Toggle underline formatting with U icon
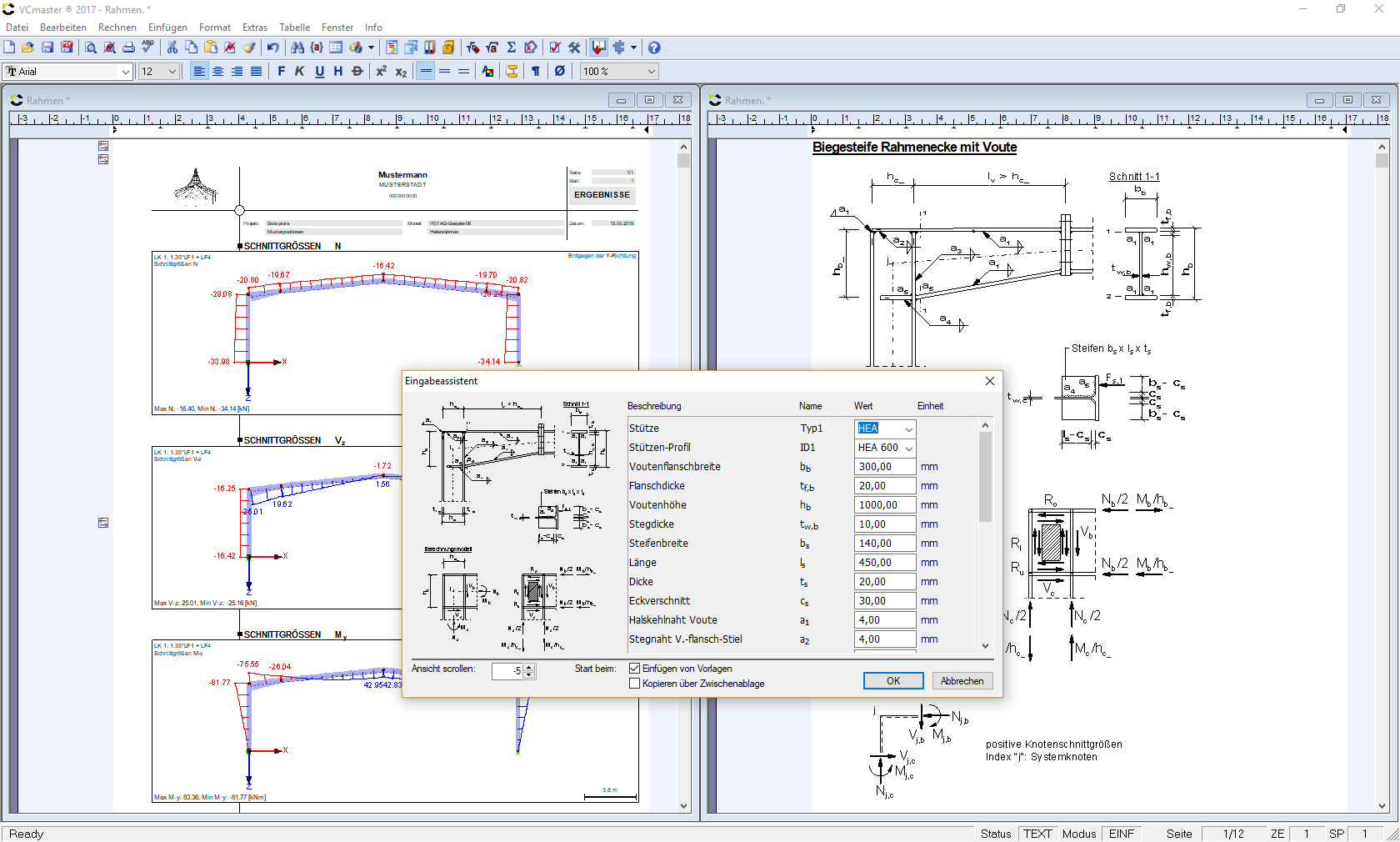The height and width of the screenshot is (842, 1400). coord(319,72)
